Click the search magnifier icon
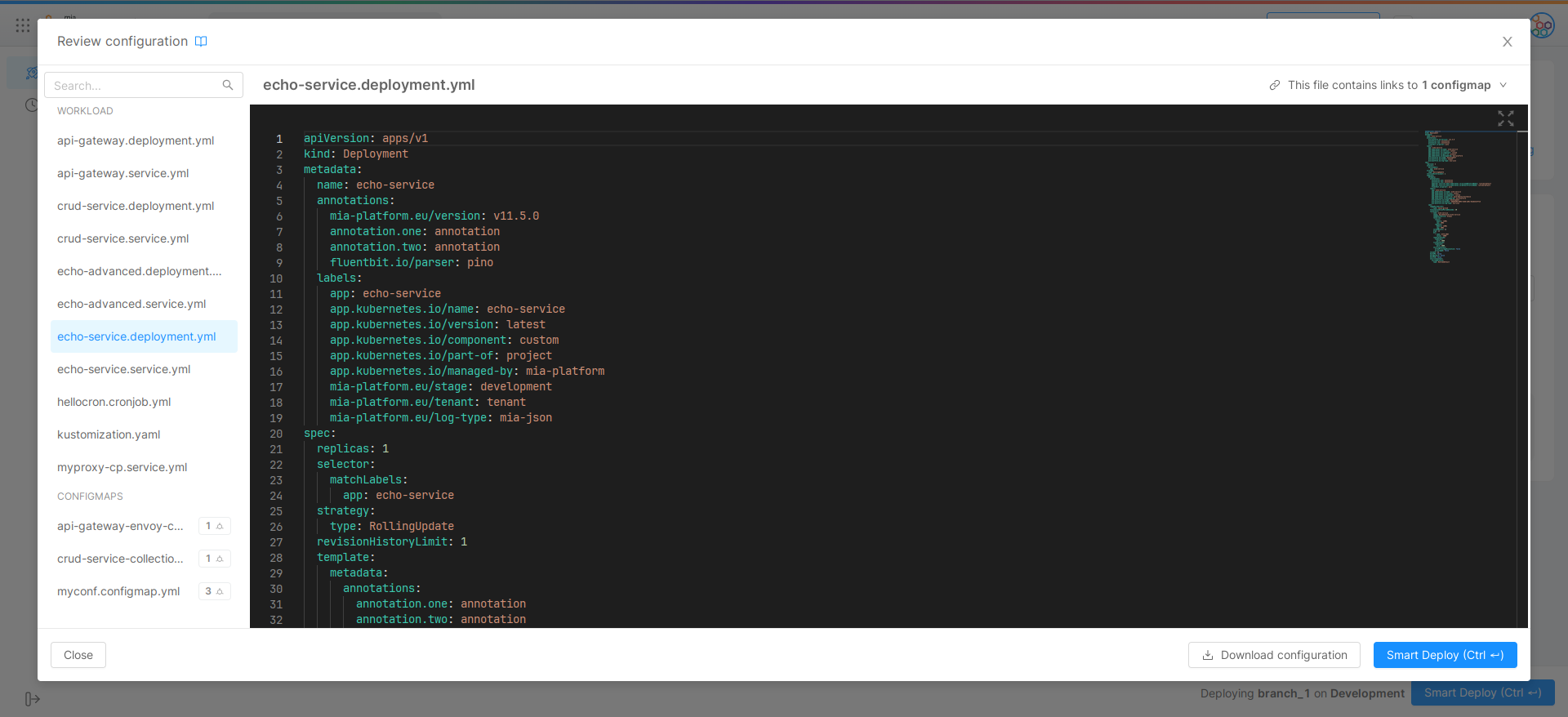This screenshot has width=1568, height=717. click(x=228, y=85)
